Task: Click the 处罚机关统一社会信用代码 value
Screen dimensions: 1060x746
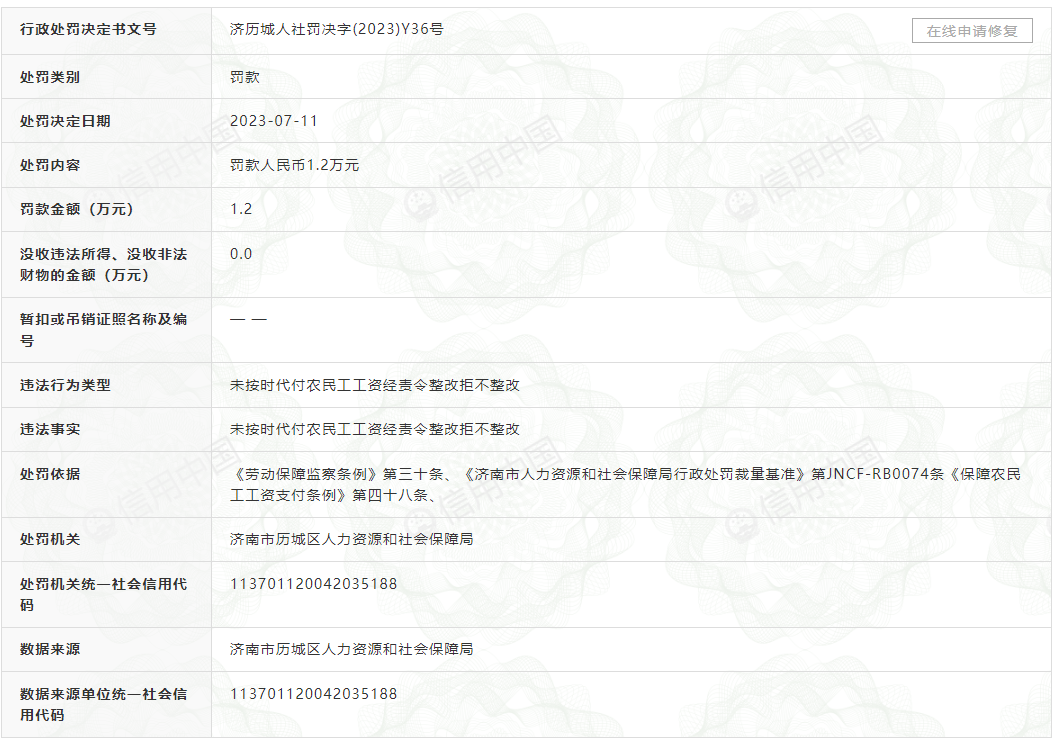Action: click(313, 584)
